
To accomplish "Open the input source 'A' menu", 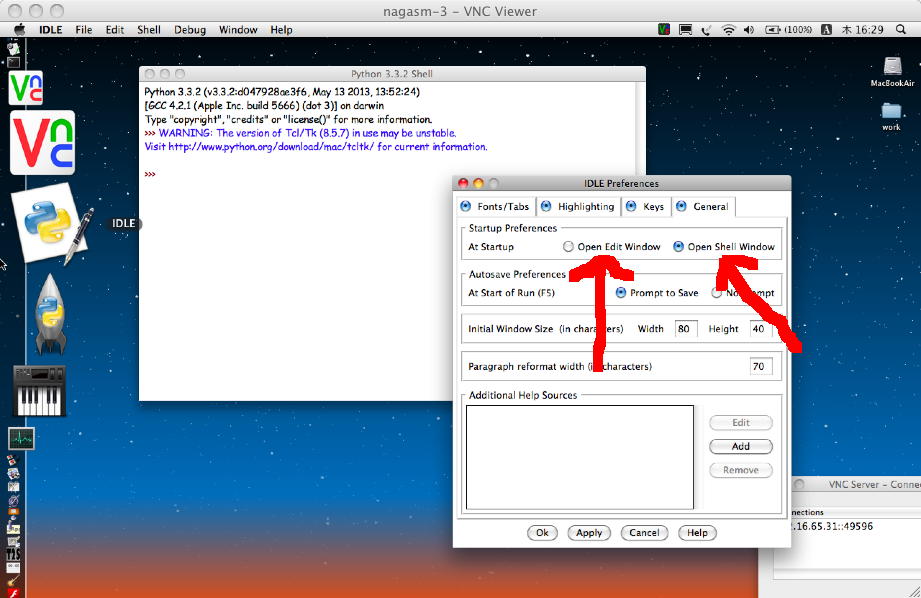I will pyautogui.click(x=826, y=29).
